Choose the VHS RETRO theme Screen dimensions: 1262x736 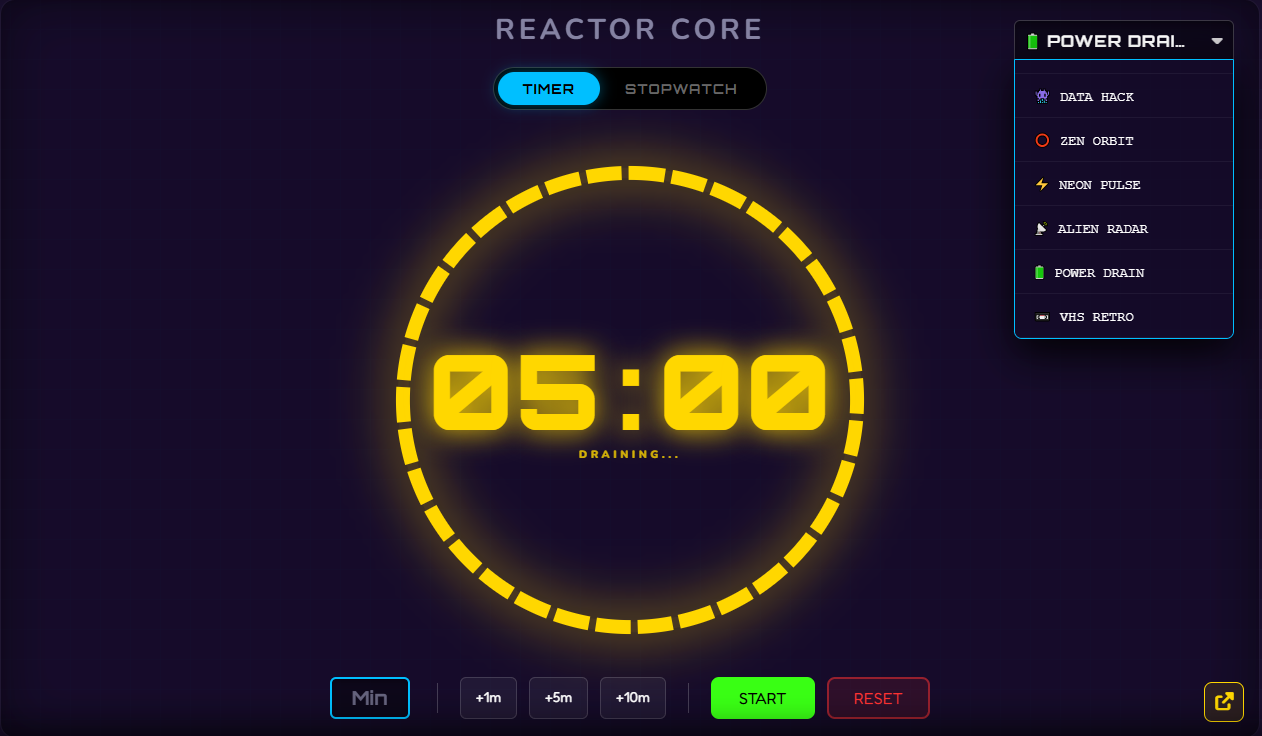[1096, 316]
